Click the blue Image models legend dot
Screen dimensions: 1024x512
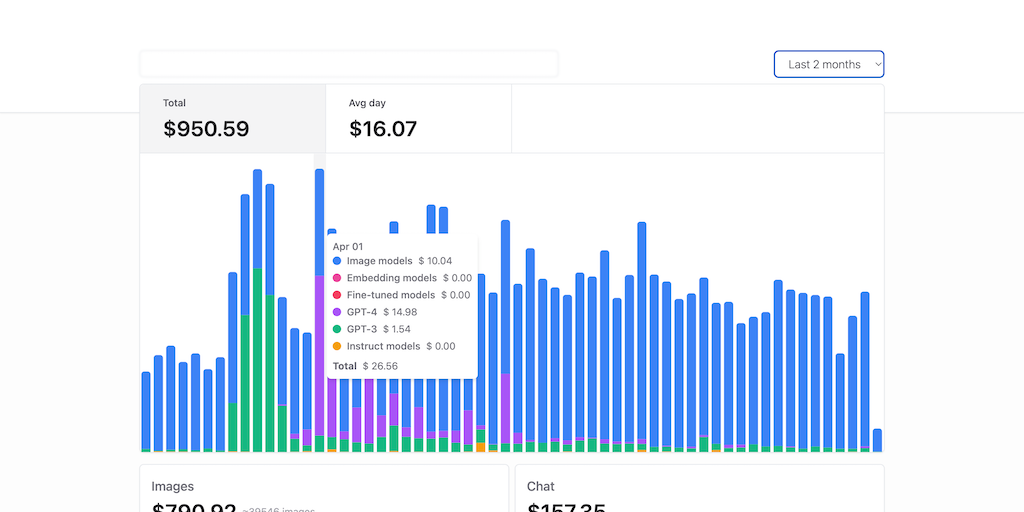click(x=337, y=261)
